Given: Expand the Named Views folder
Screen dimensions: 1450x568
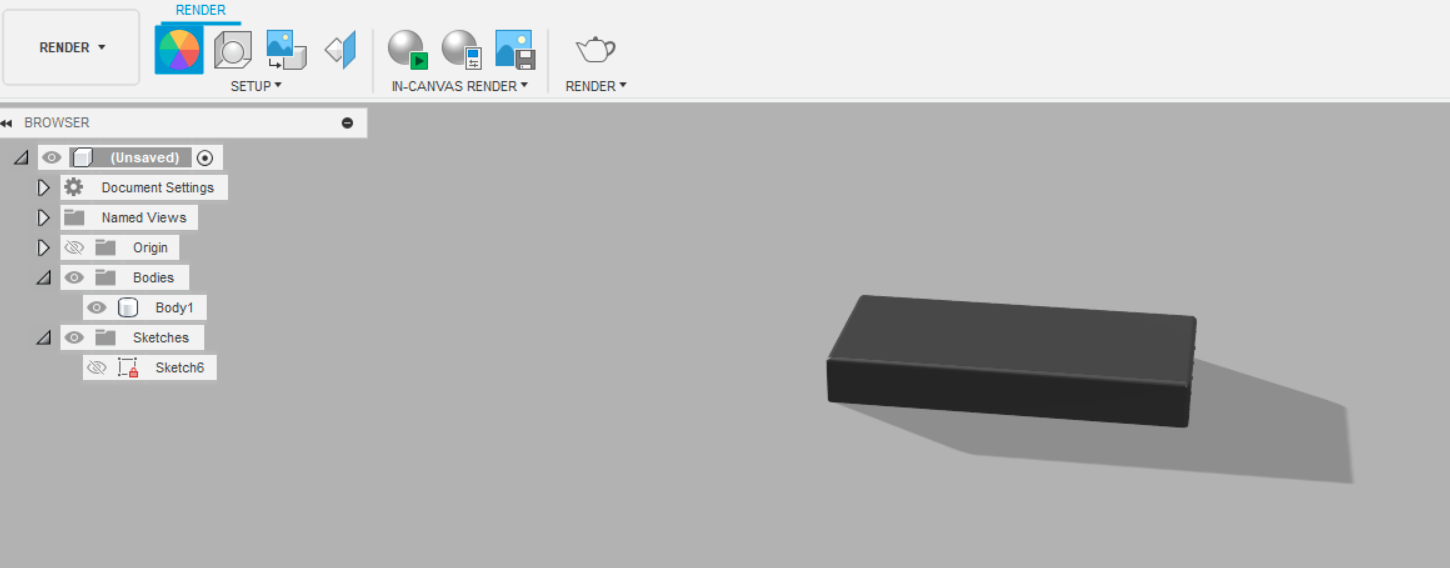Looking at the screenshot, I should click(x=43, y=218).
